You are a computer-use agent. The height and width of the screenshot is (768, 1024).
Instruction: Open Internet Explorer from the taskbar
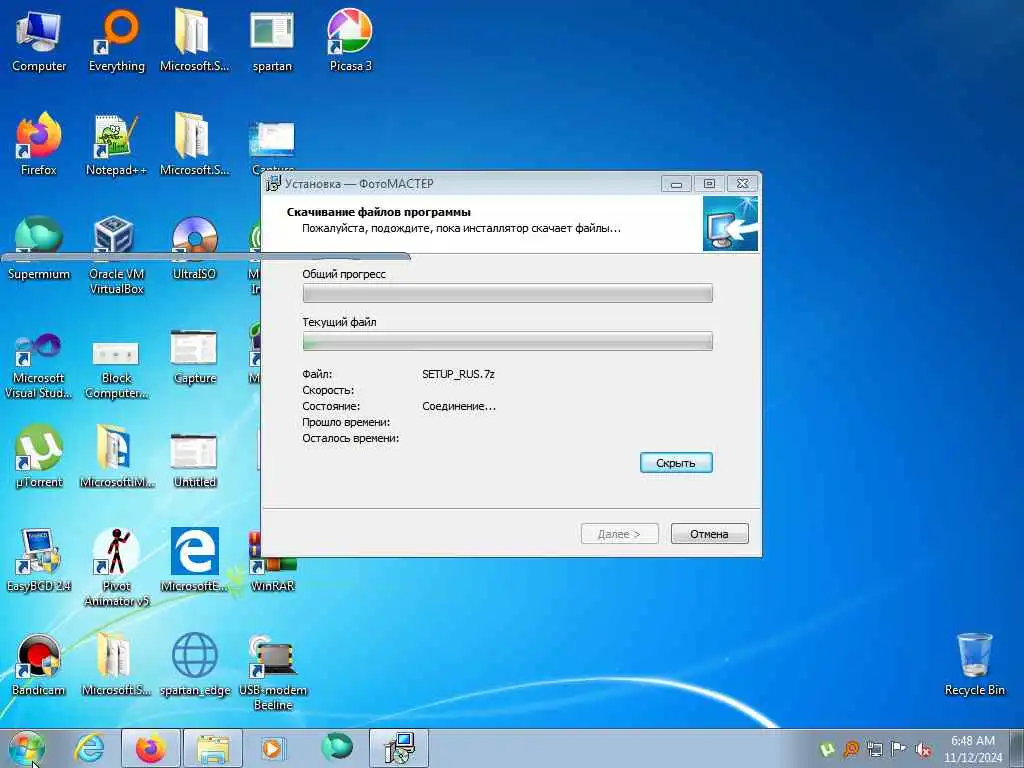tap(89, 748)
